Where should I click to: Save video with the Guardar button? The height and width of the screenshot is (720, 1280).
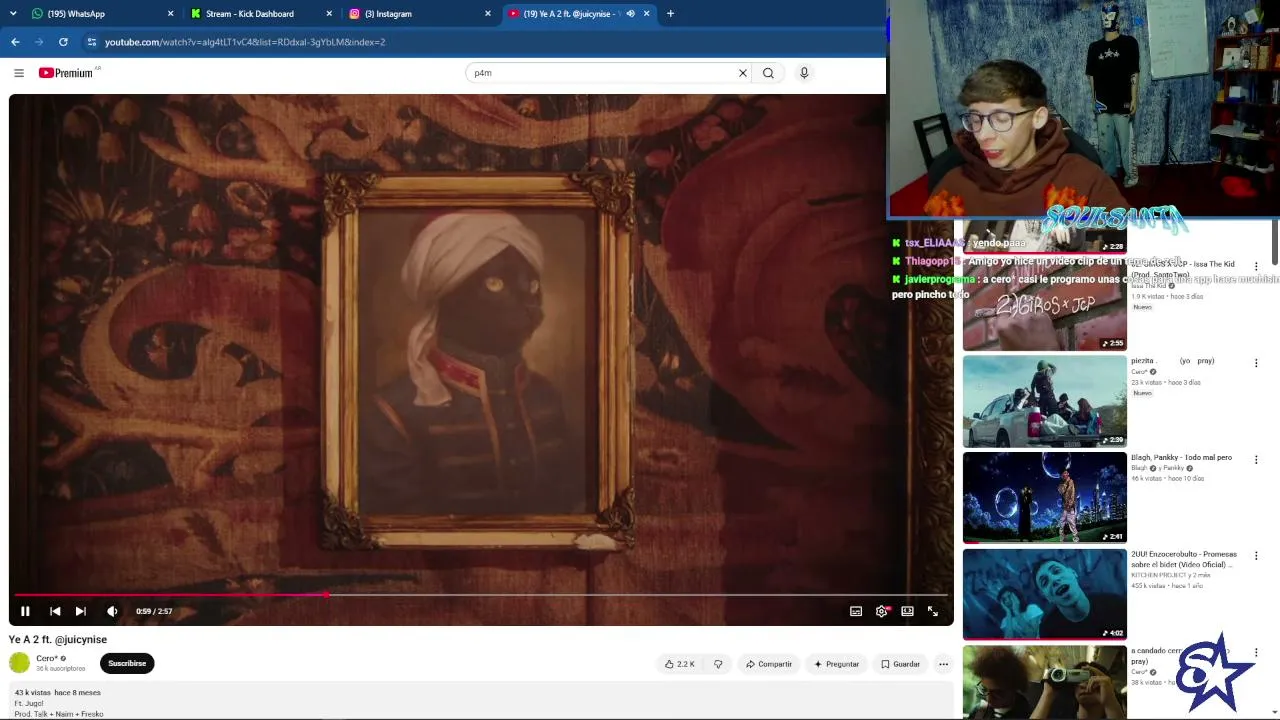coord(900,664)
